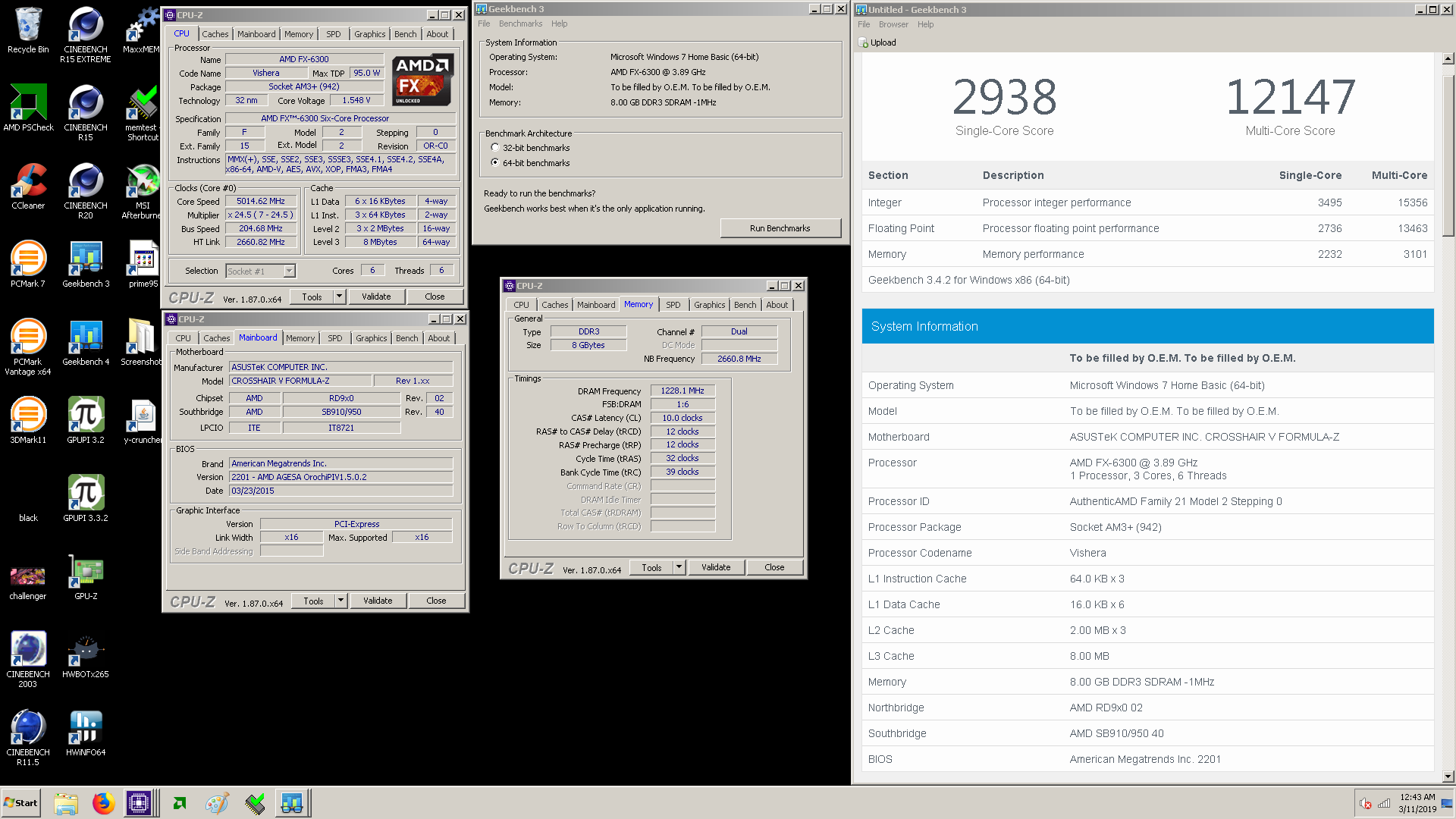Screen dimensions: 1456x819
Task: Expand the Tools dropdown arrow in the Mainboard window
Action: [341, 601]
